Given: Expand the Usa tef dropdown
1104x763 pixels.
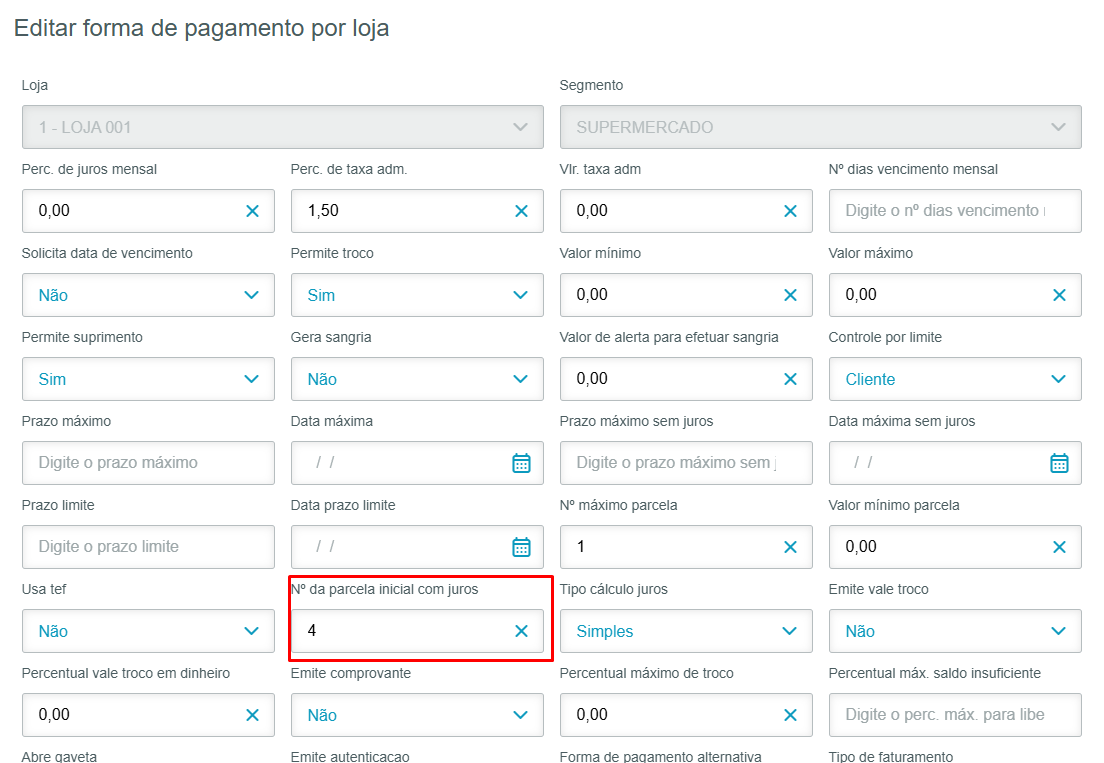Looking at the screenshot, I should pos(251,631).
